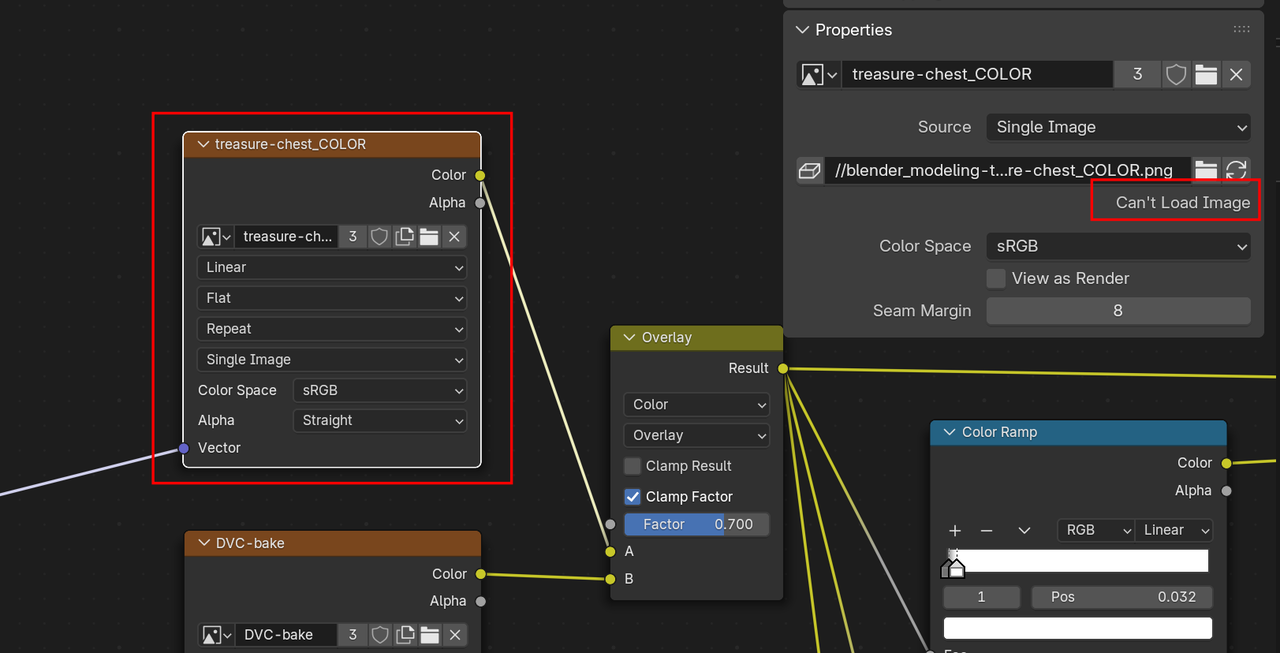Viewport: 1280px width, 653px height.
Task: Open Color Ramp interpolation dropdown set to Linear
Action: pos(1174,530)
